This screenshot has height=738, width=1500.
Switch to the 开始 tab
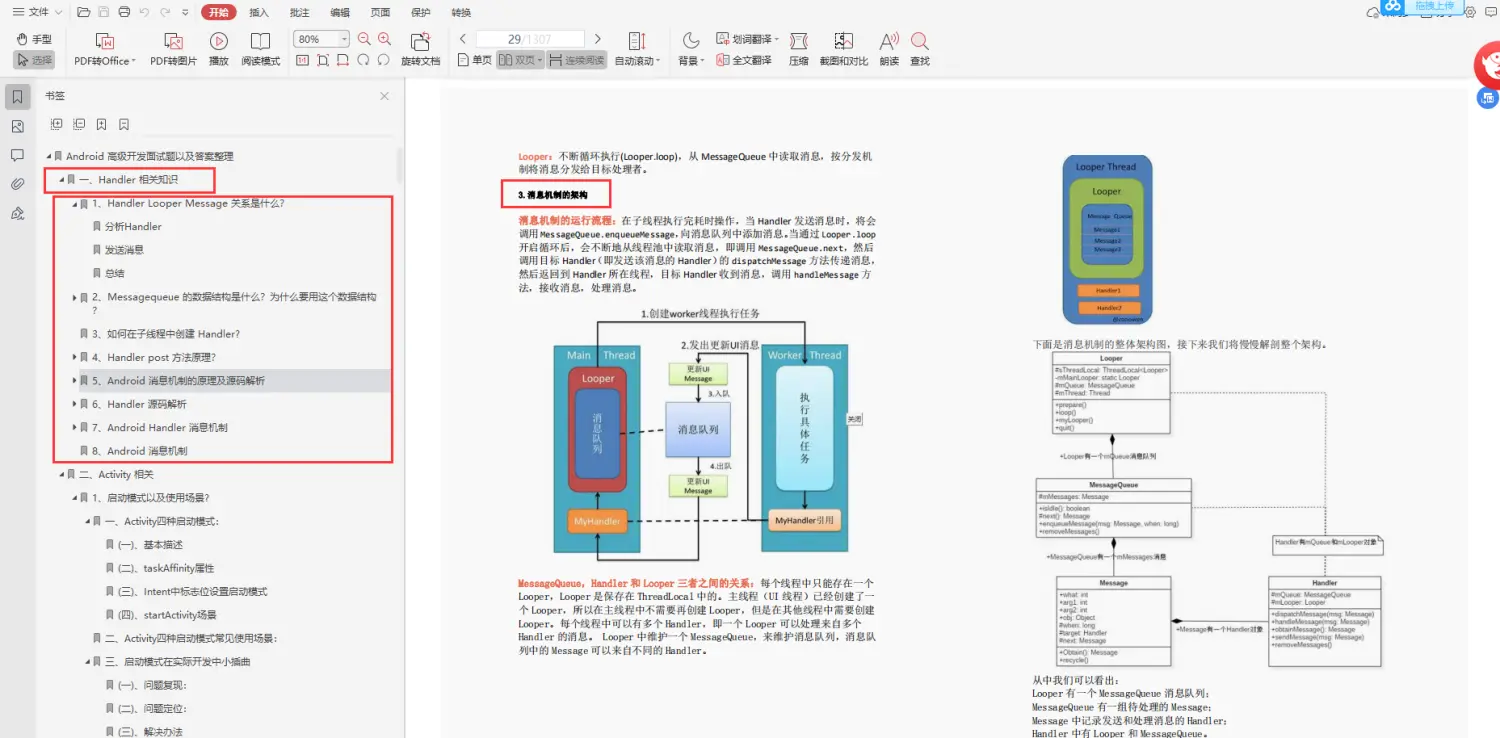coord(218,12)
